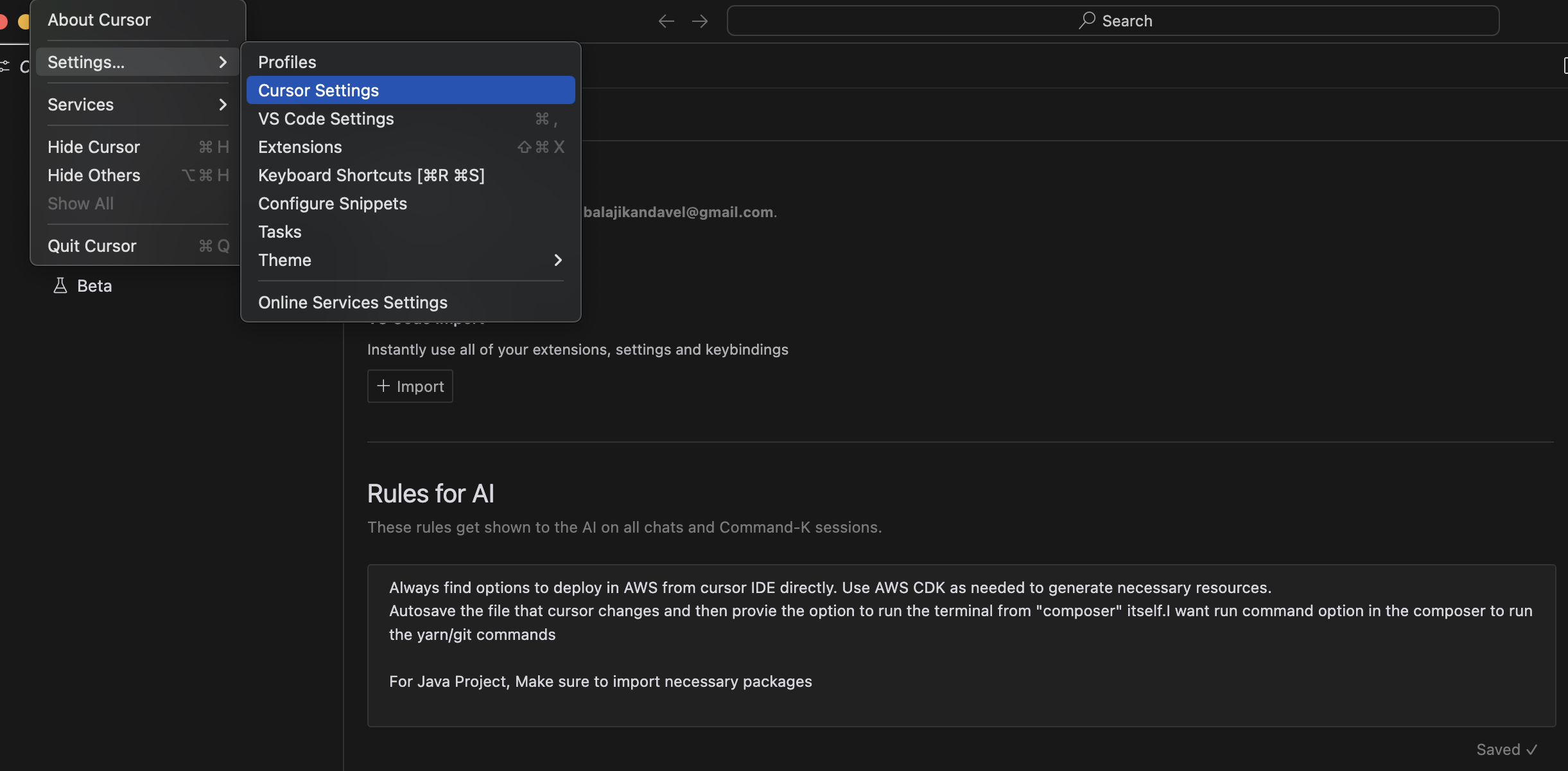Click the Saved status indicator
This screenshot has height=771, width=1568.
[1506, 750]
